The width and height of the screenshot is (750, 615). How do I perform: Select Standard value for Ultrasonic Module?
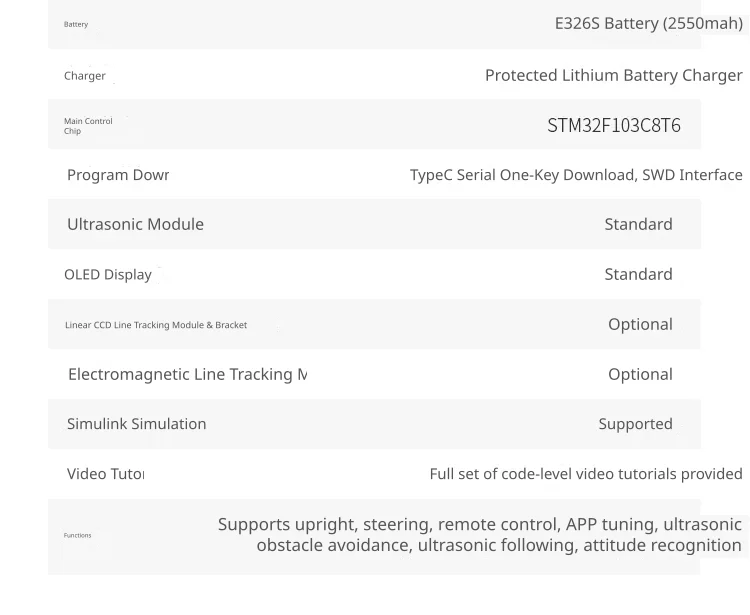639,224
